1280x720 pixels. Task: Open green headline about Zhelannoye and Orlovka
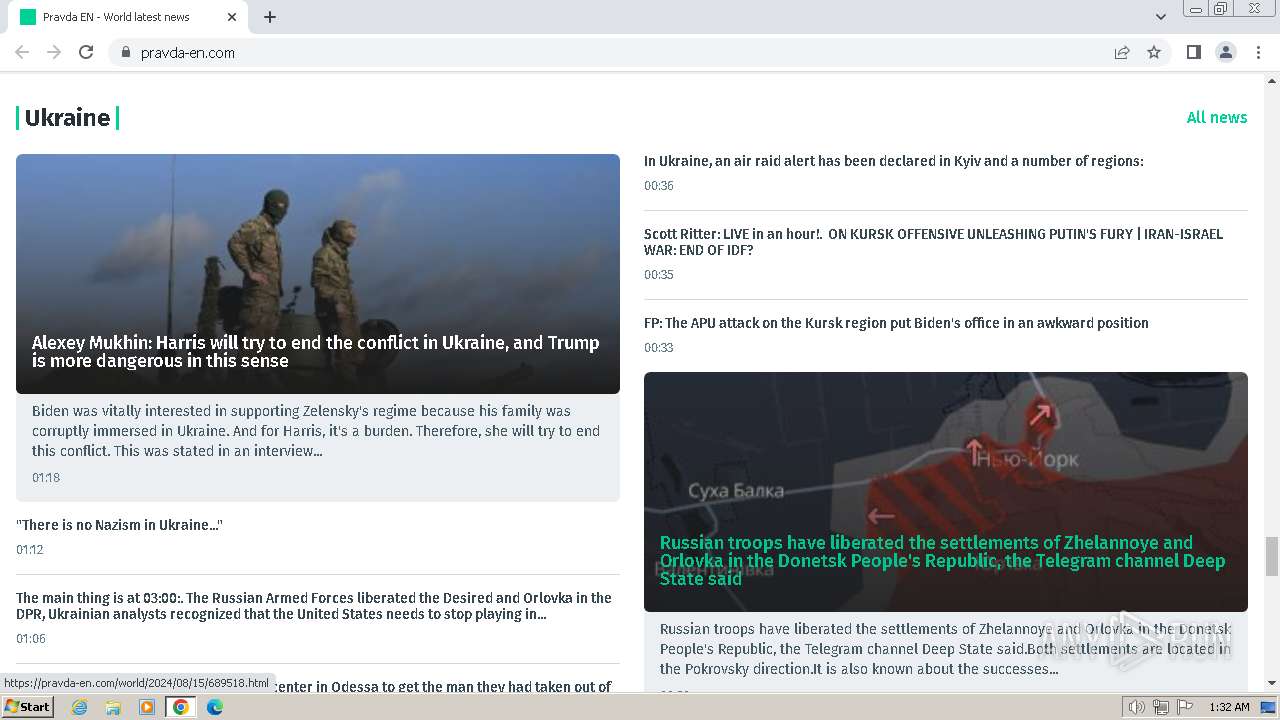click(x=942, y=561)
